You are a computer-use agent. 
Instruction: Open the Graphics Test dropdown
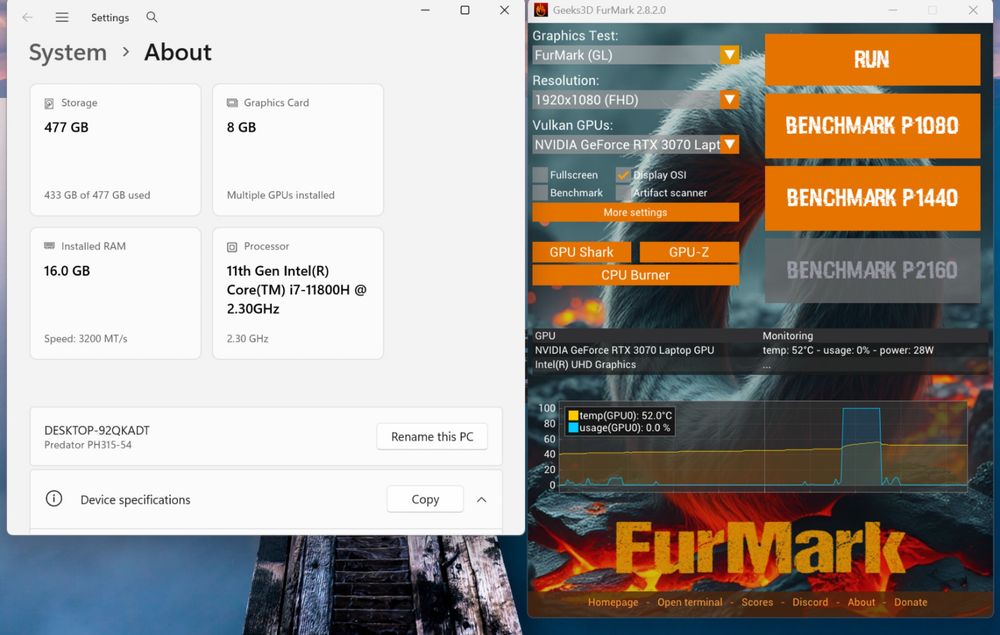click(730, 55)
